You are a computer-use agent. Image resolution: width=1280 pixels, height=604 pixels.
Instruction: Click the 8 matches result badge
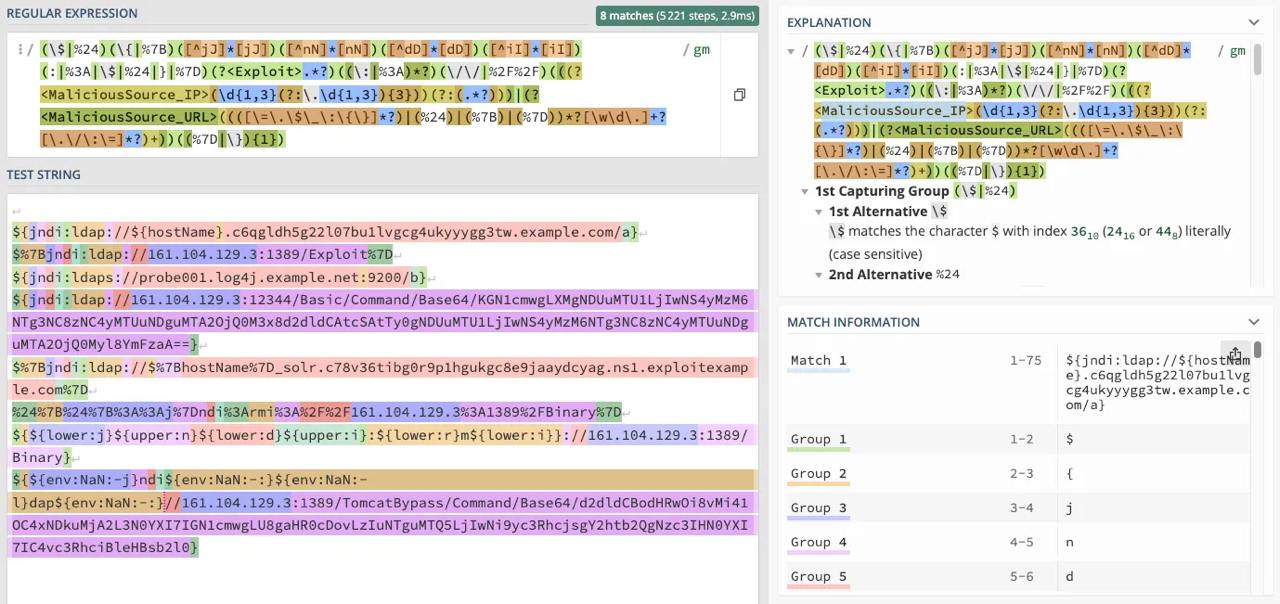coord(677,16)
